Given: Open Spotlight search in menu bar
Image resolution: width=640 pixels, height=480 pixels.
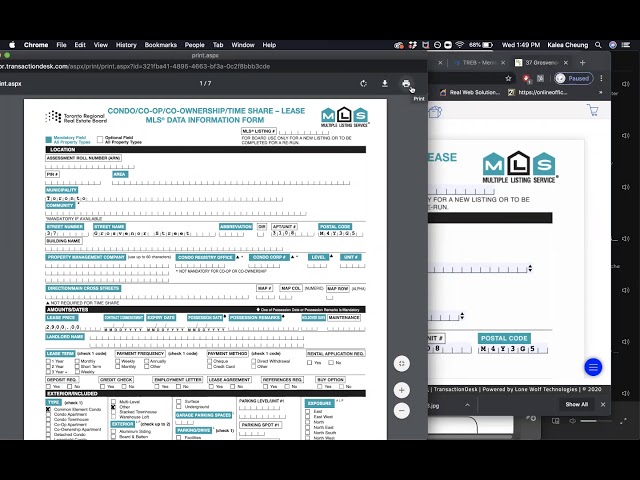Looking at the screenshot, I should (x=598, y=45).
